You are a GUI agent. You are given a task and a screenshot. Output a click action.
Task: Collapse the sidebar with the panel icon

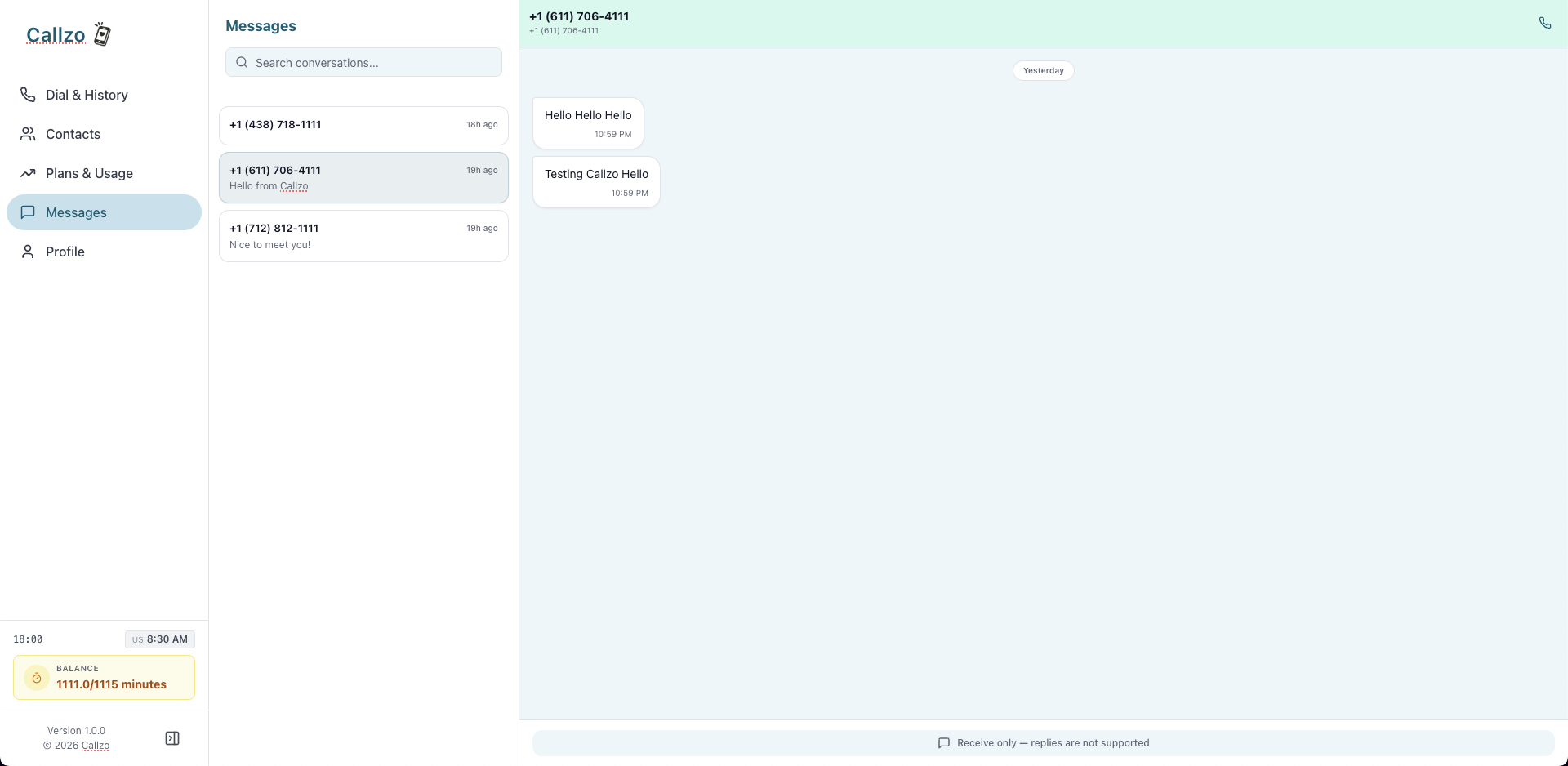(x=172, y=738)
